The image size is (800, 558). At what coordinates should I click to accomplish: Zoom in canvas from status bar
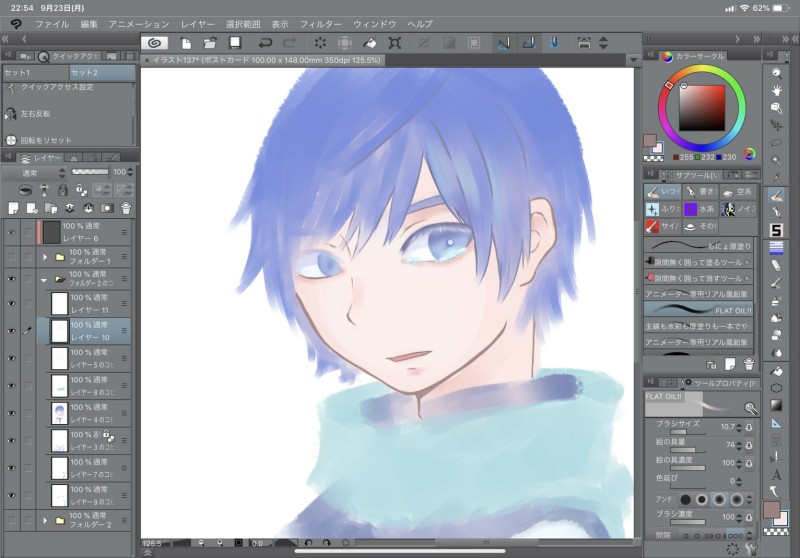[220, 543]
